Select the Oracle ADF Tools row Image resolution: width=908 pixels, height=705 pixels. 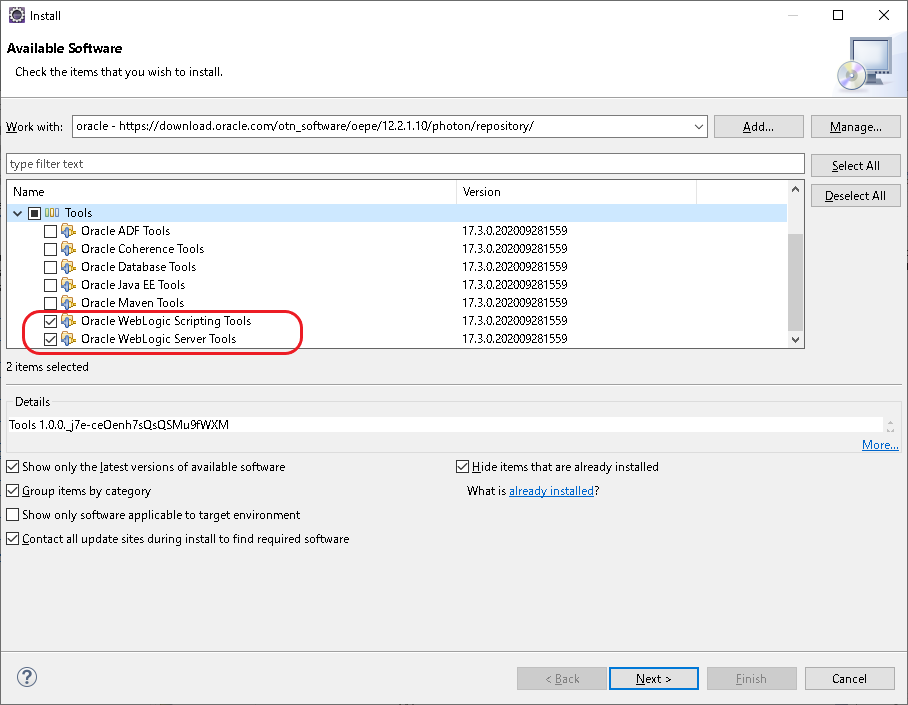[397, 231]
